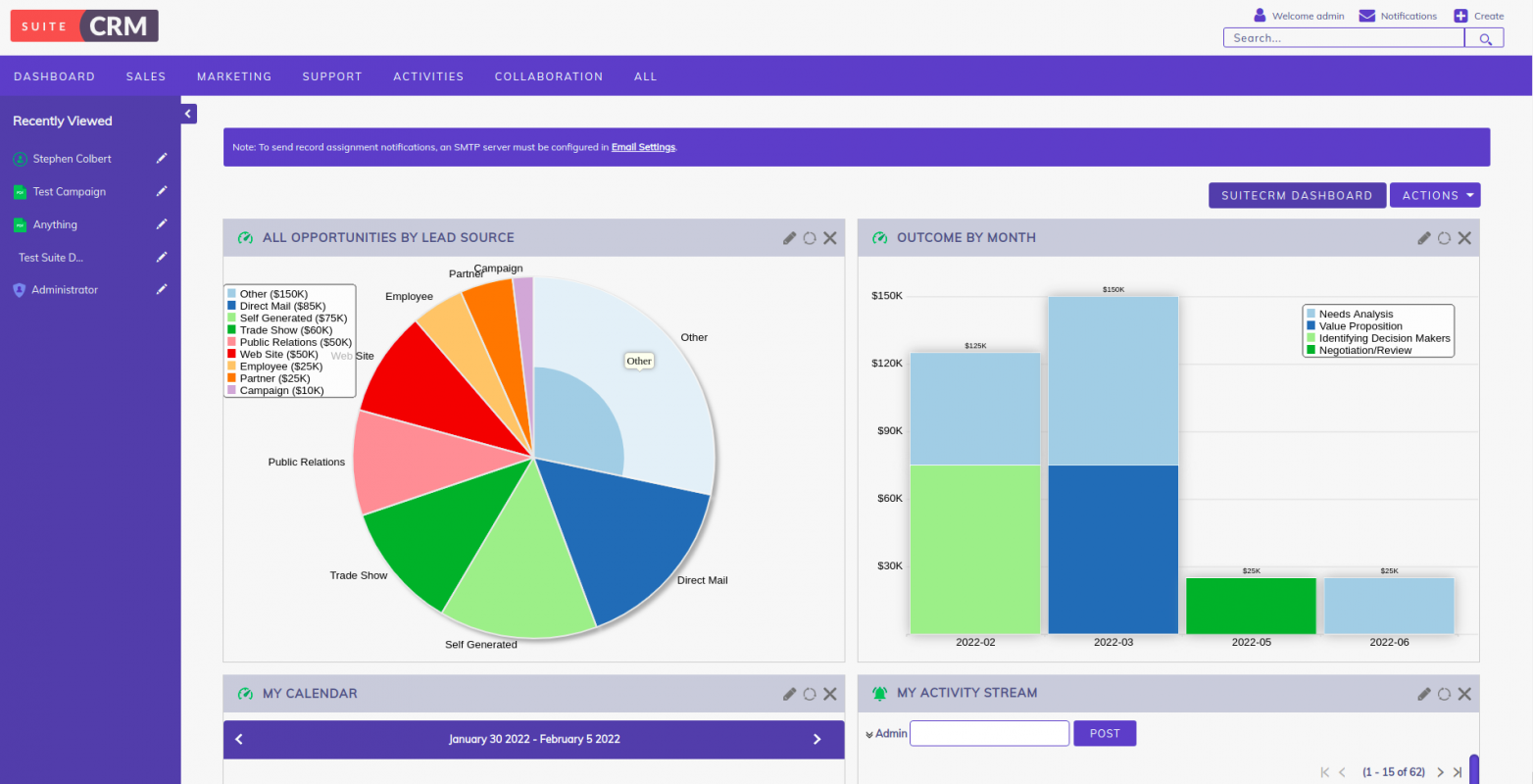
Task: Click the SUITECRM DASHBOARD button
Action: tap(1297, 195)
